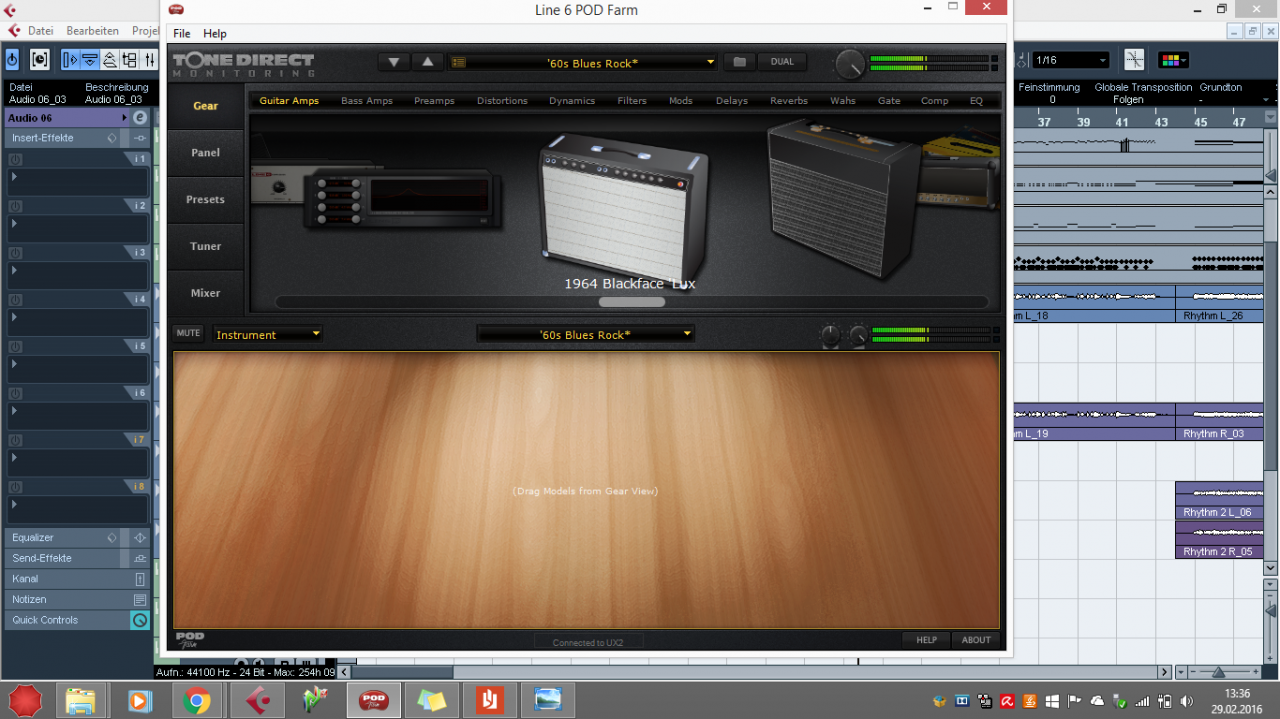Viewport: 1280px width, 719px height.
Task: Click the HELP button at bottom right
Action: click(x=927, y=640)
